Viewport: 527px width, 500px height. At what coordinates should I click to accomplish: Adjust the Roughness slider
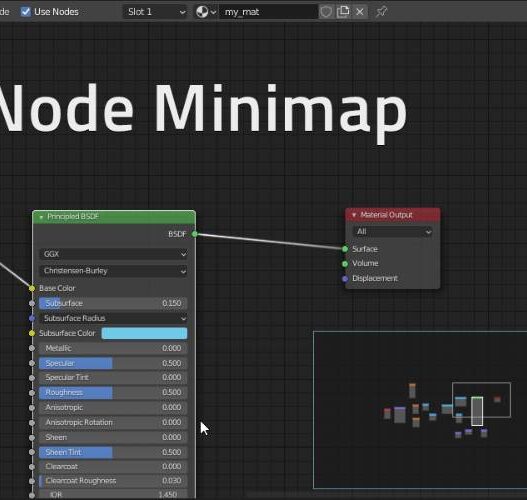point(113,392)
